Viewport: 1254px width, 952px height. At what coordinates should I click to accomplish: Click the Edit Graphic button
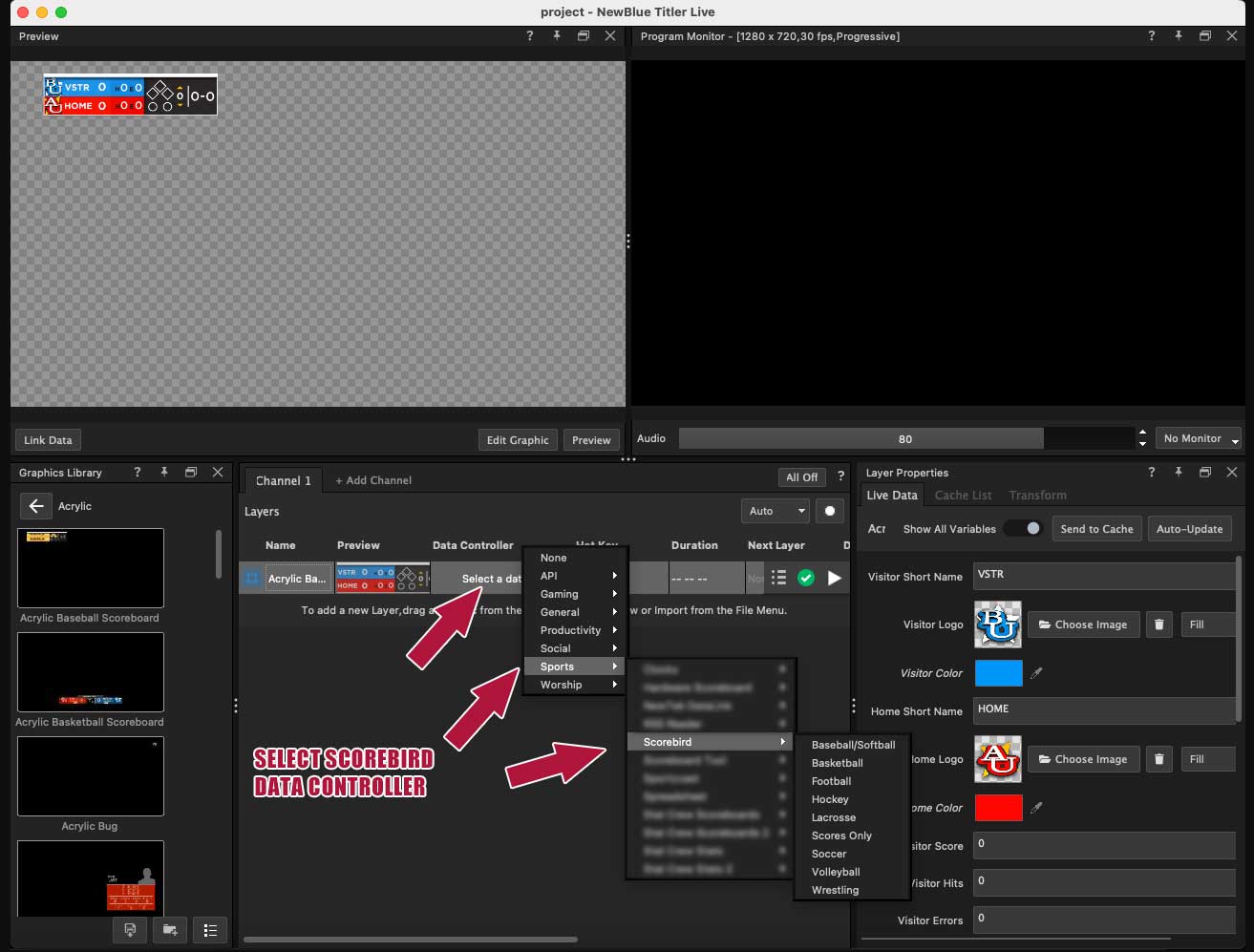(518, 440)
